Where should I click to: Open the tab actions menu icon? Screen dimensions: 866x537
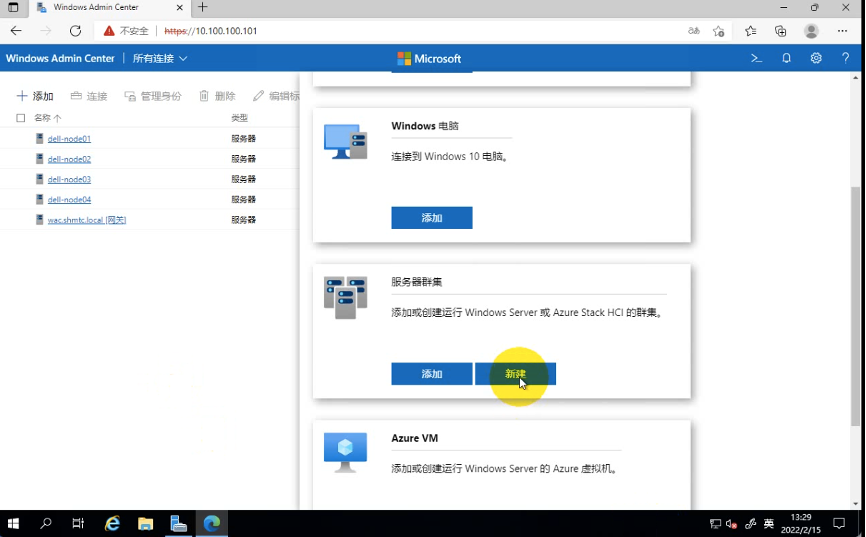click(x=13, y=7)
